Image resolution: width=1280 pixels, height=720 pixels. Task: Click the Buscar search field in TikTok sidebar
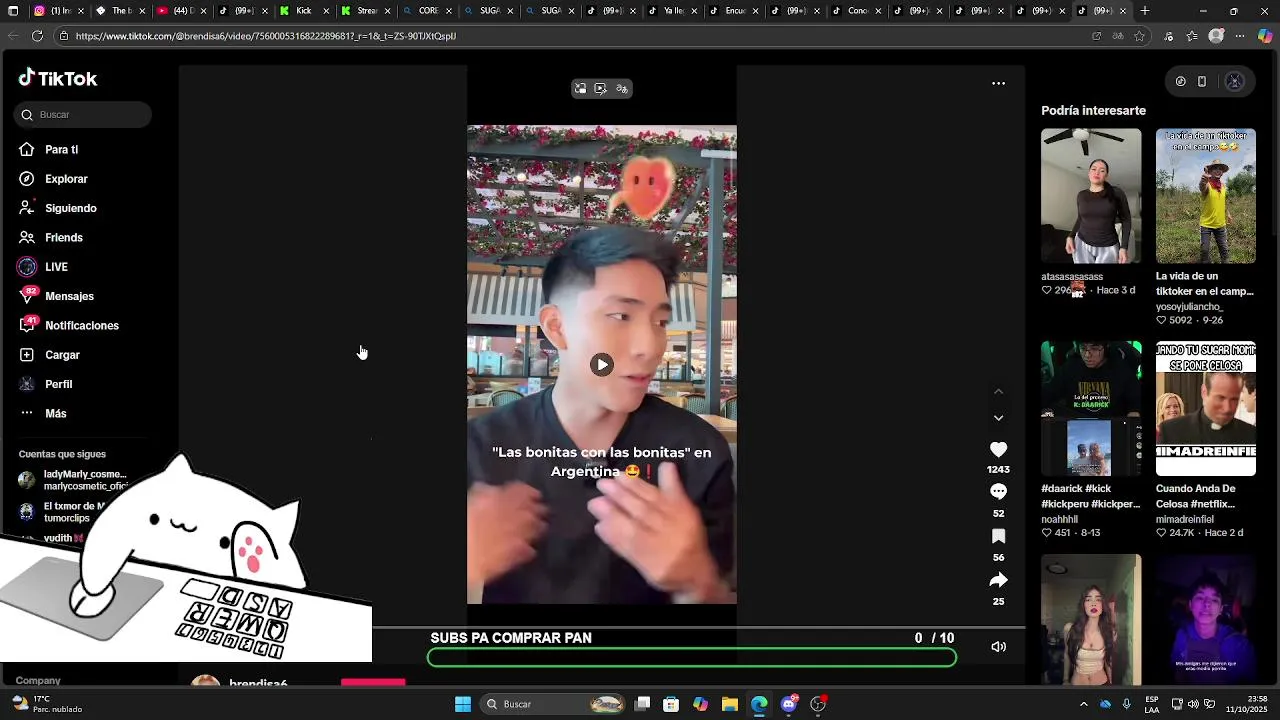[x=83, y=115]
